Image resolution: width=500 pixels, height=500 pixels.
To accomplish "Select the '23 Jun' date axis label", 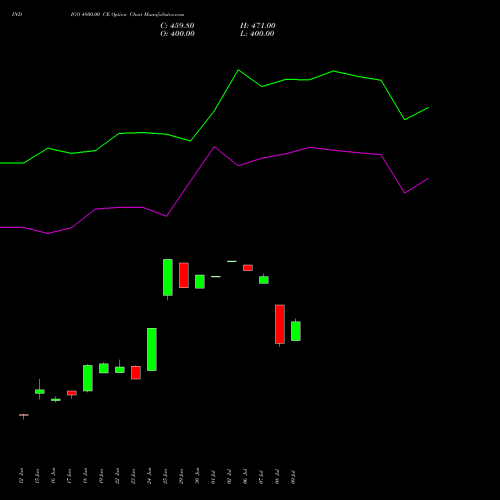I will 133,476.
